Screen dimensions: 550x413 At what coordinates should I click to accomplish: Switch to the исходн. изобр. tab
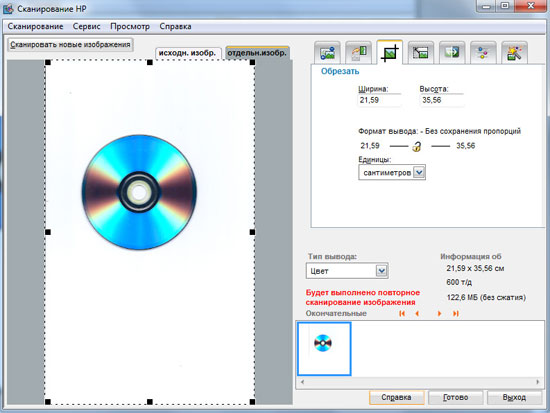[188, 53]
